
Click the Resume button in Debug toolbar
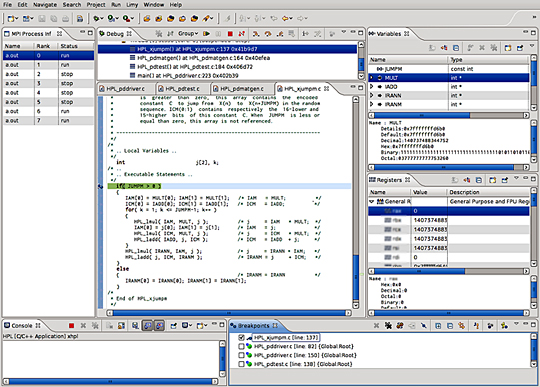(x=206, y=33)
